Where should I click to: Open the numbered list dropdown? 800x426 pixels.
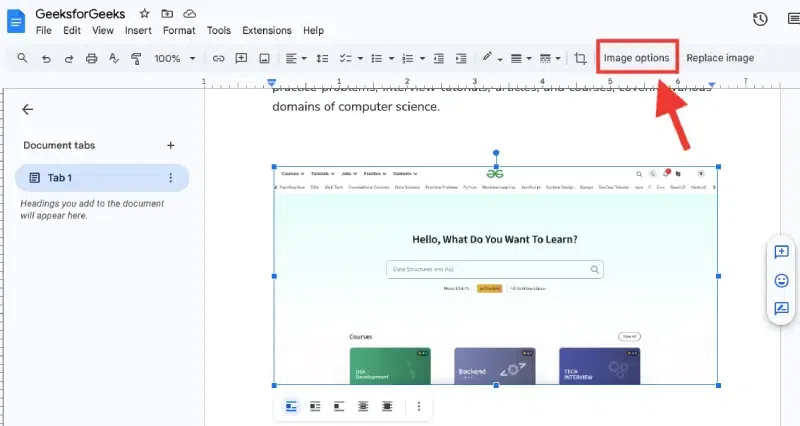click(413, 58)
